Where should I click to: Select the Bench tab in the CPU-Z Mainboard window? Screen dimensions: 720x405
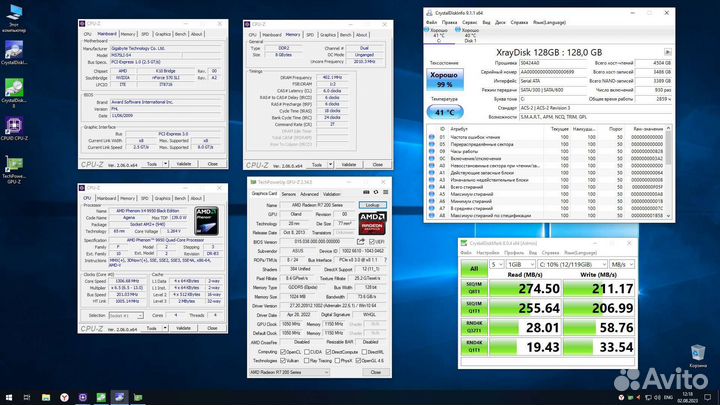(x=180, y=34)
